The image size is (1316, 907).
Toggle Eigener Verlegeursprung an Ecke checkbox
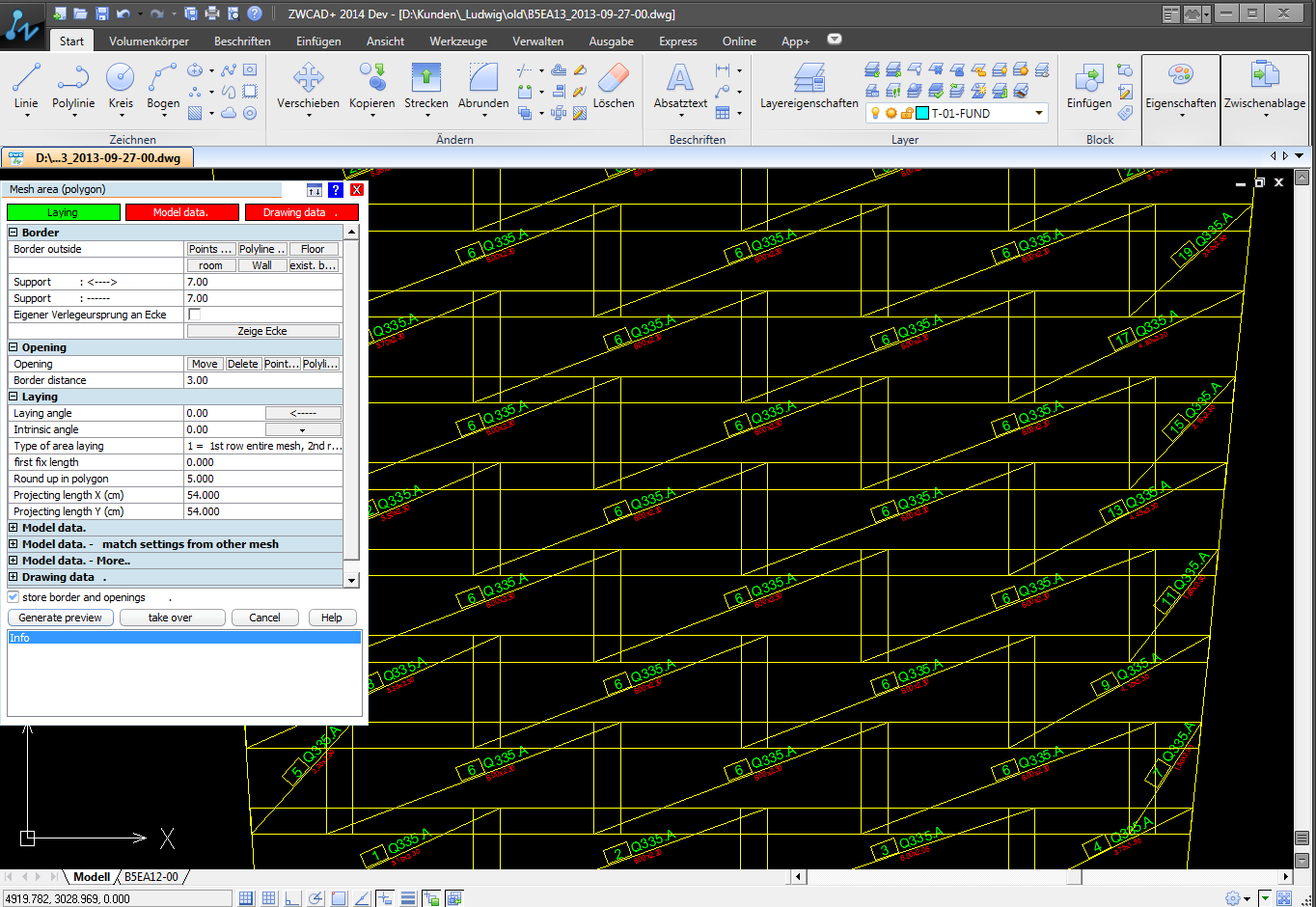pyautogui.click(x=194, y=315)
